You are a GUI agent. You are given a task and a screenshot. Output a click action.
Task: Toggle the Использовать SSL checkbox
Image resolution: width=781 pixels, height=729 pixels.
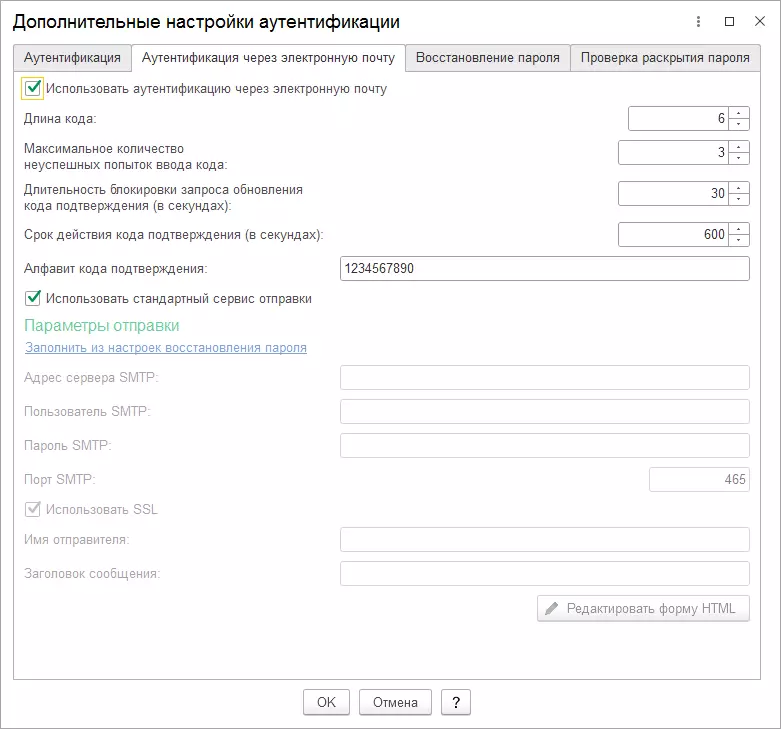click(x=32, y=509)
